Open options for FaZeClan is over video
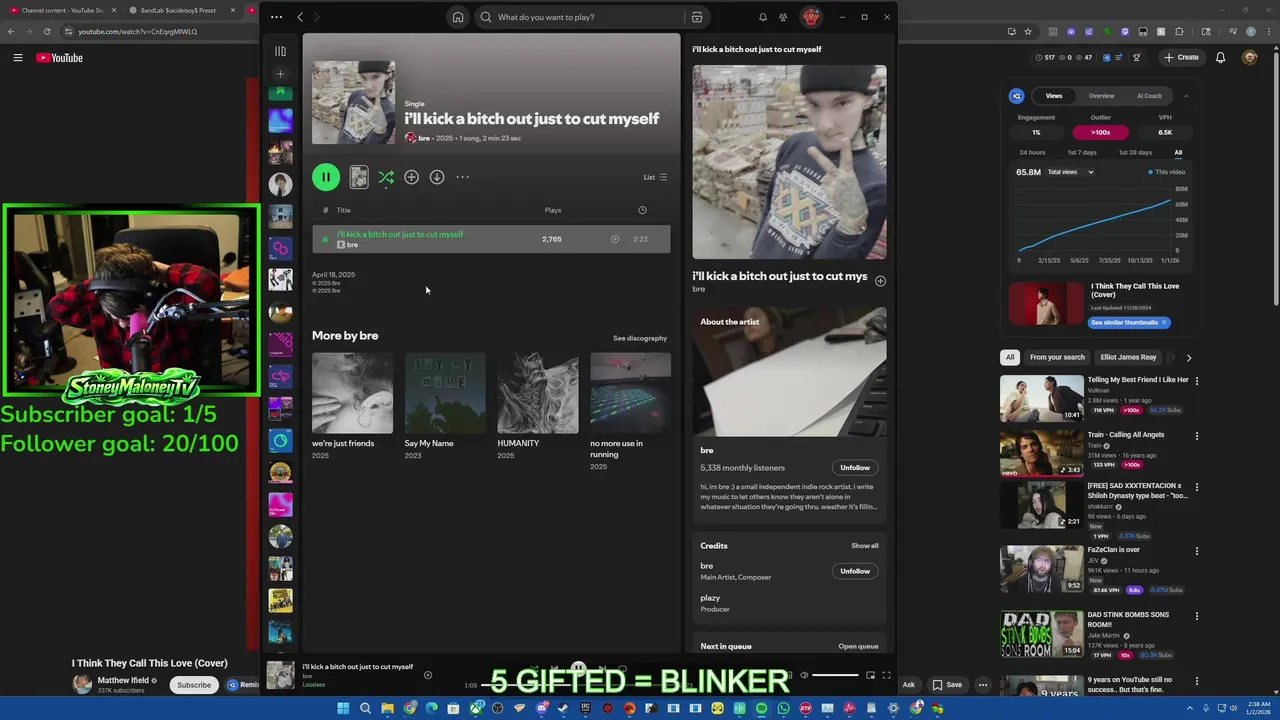The width and height of the screenshot is (1280, 720). point(1197,551)
